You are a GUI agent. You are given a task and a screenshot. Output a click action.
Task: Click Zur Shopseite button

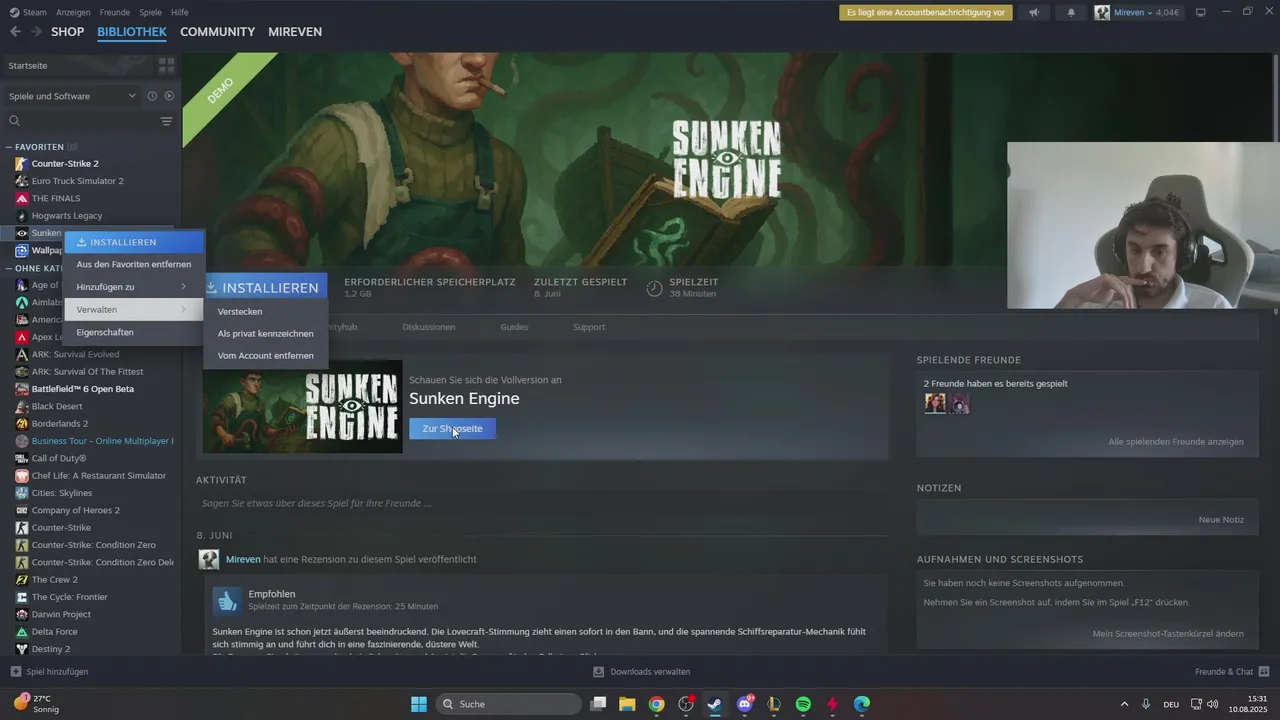pos(452,428)
